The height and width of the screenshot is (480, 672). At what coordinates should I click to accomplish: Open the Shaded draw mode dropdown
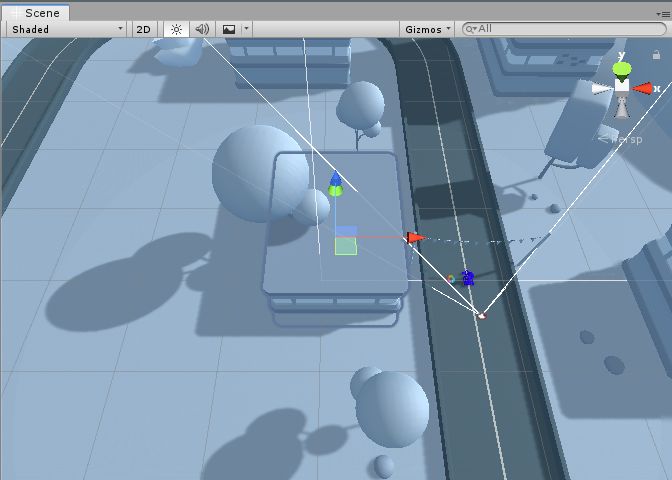[x=66, y=29]
